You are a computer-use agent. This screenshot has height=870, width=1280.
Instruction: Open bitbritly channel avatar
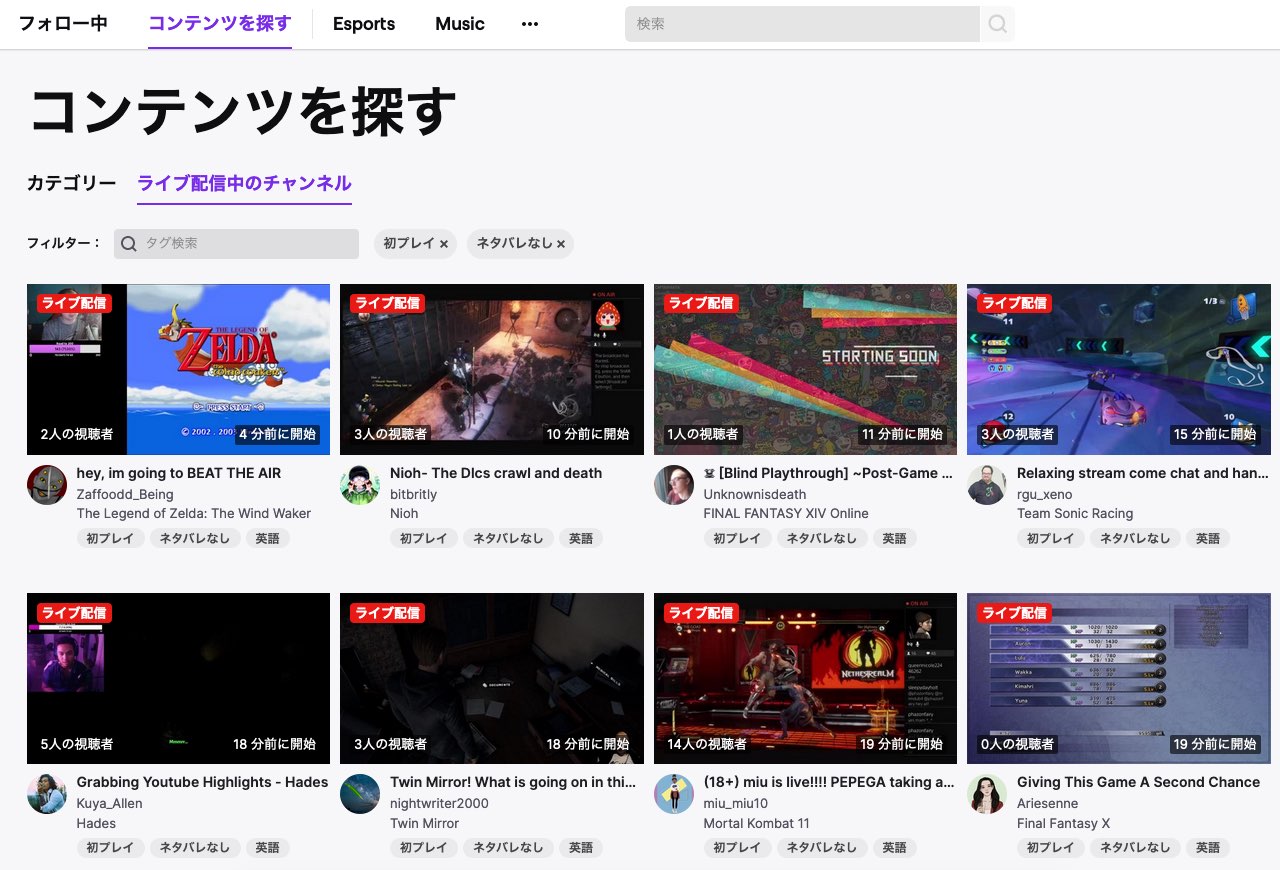tap(360, 485)
